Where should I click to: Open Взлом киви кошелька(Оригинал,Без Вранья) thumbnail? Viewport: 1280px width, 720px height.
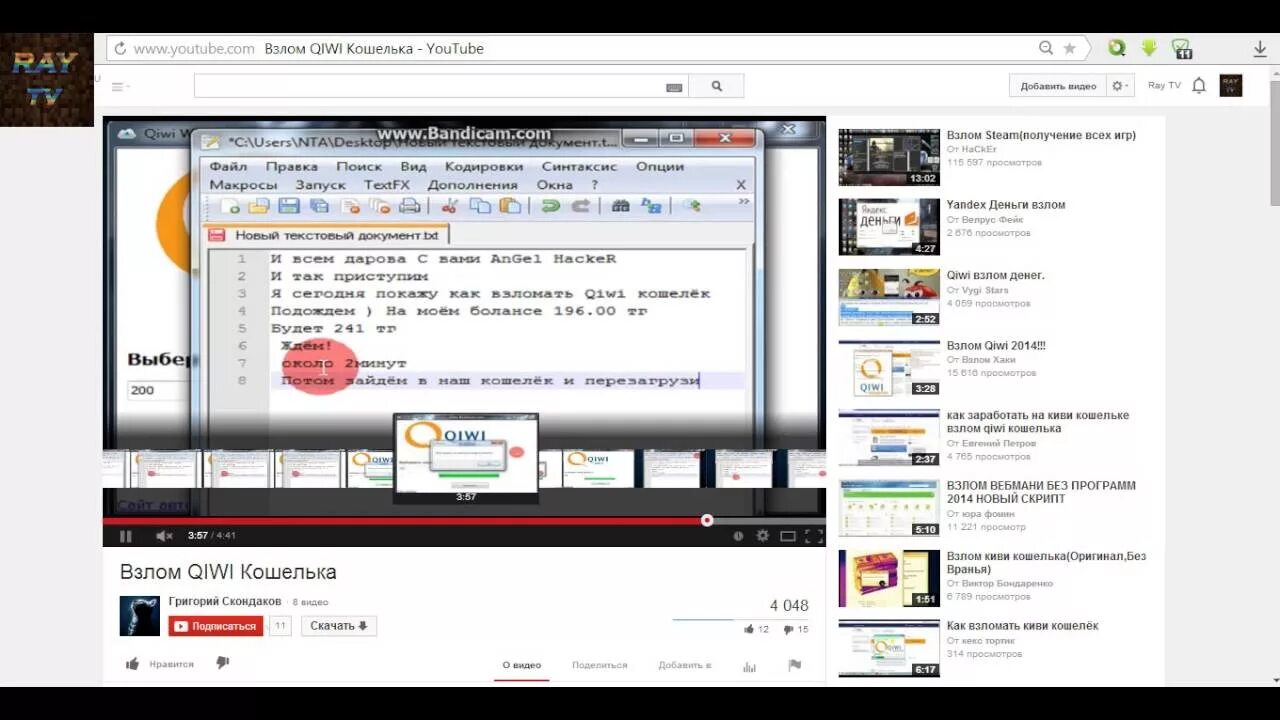coord(889,578)
